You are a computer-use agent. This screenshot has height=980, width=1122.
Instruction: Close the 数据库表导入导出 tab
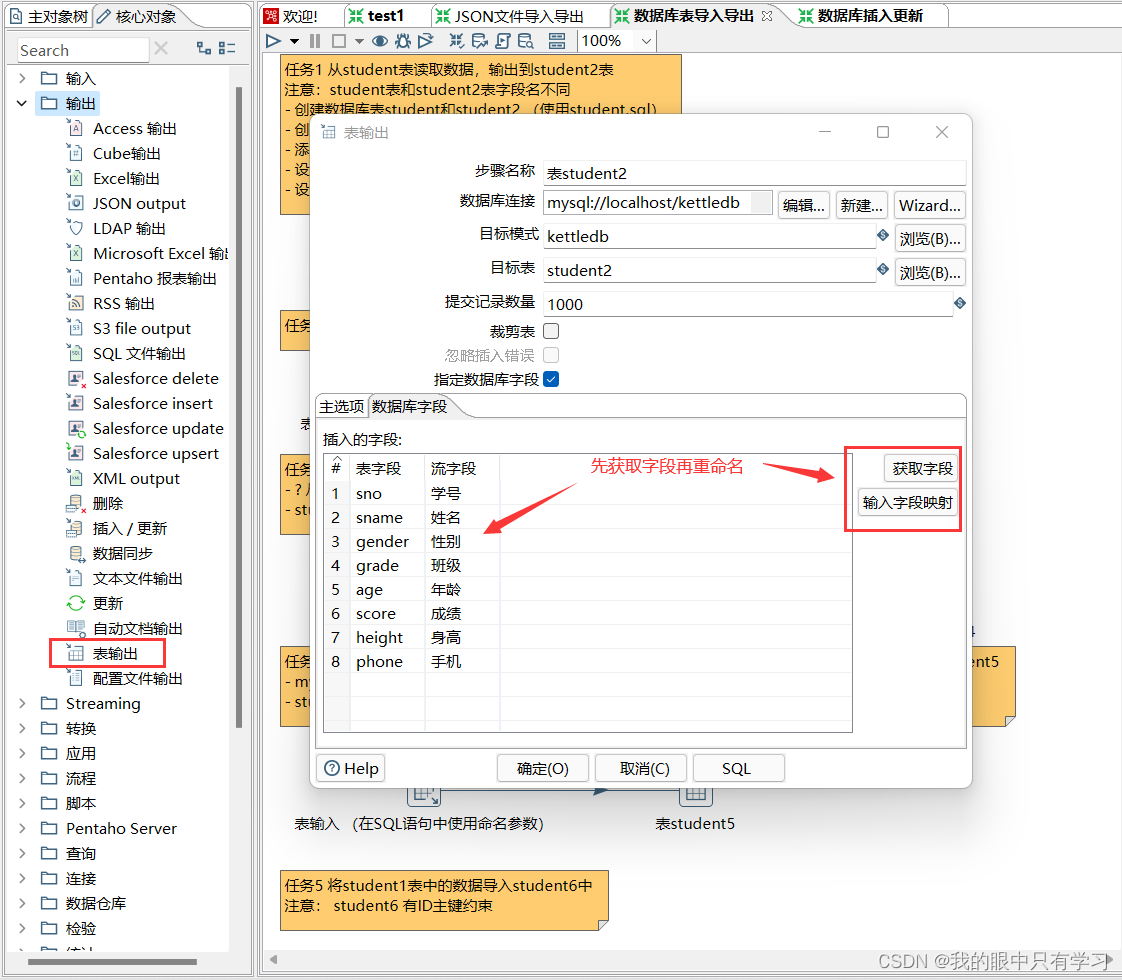pos(767,16)
